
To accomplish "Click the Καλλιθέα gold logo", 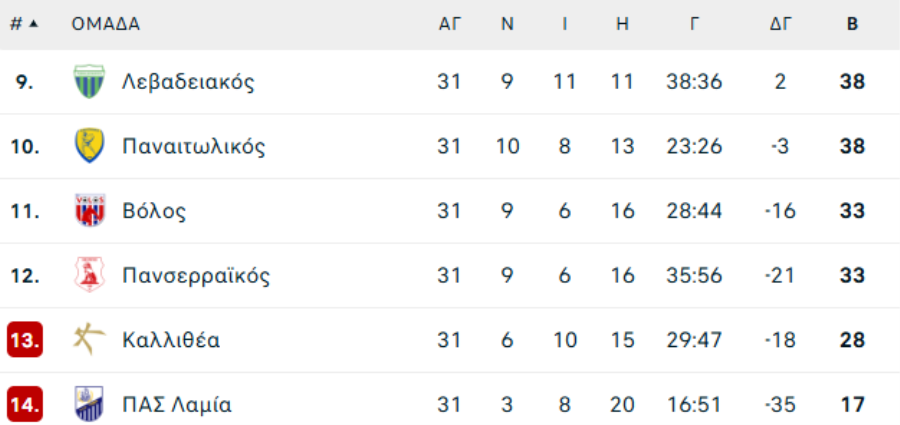I will point(89,339).
